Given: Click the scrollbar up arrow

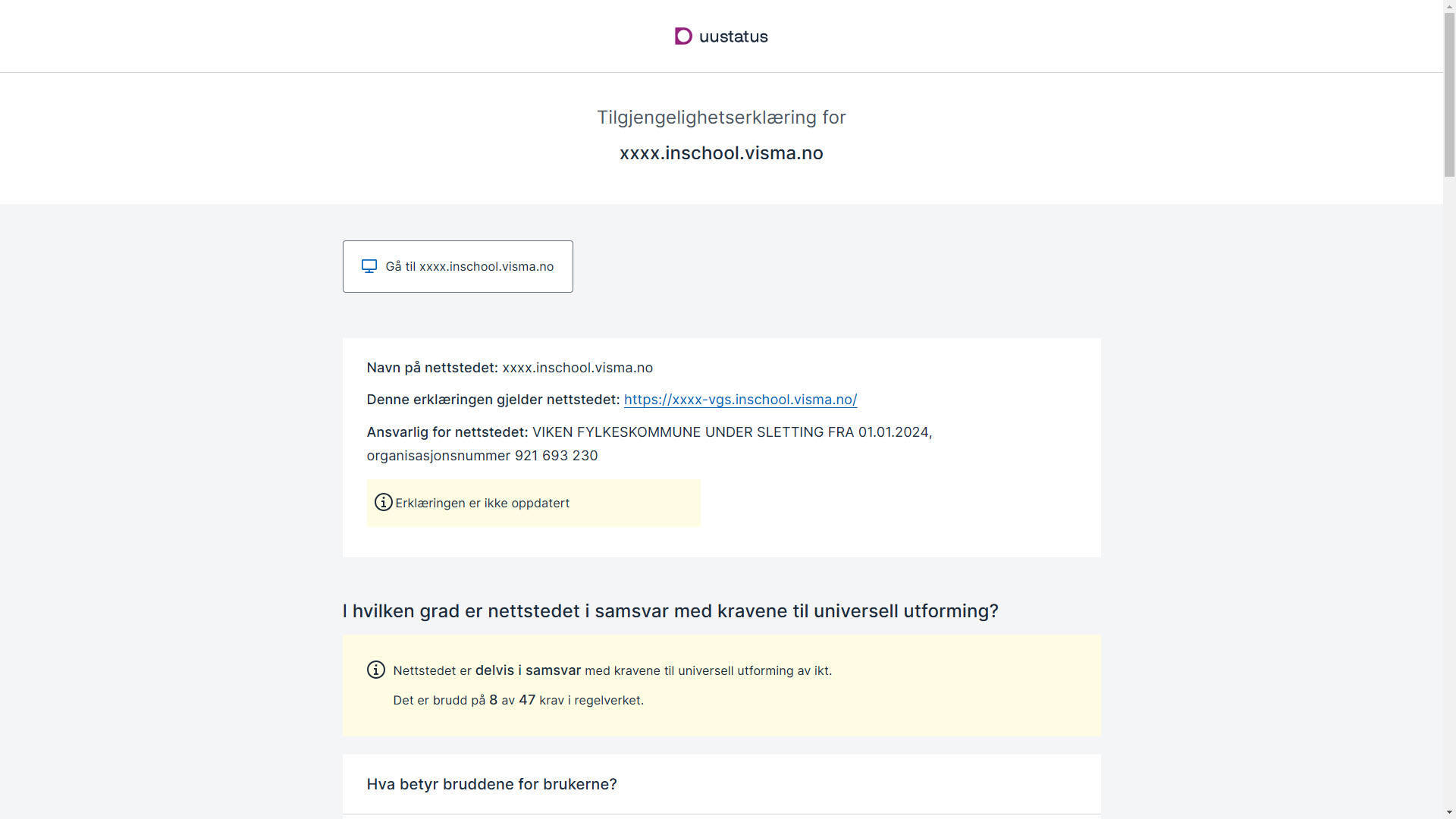Looking at the screenshot, I should point(1449,5).
